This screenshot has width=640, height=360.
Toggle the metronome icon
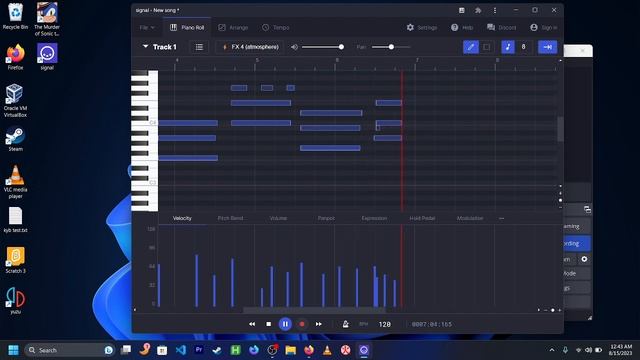[x=345, y=324]
